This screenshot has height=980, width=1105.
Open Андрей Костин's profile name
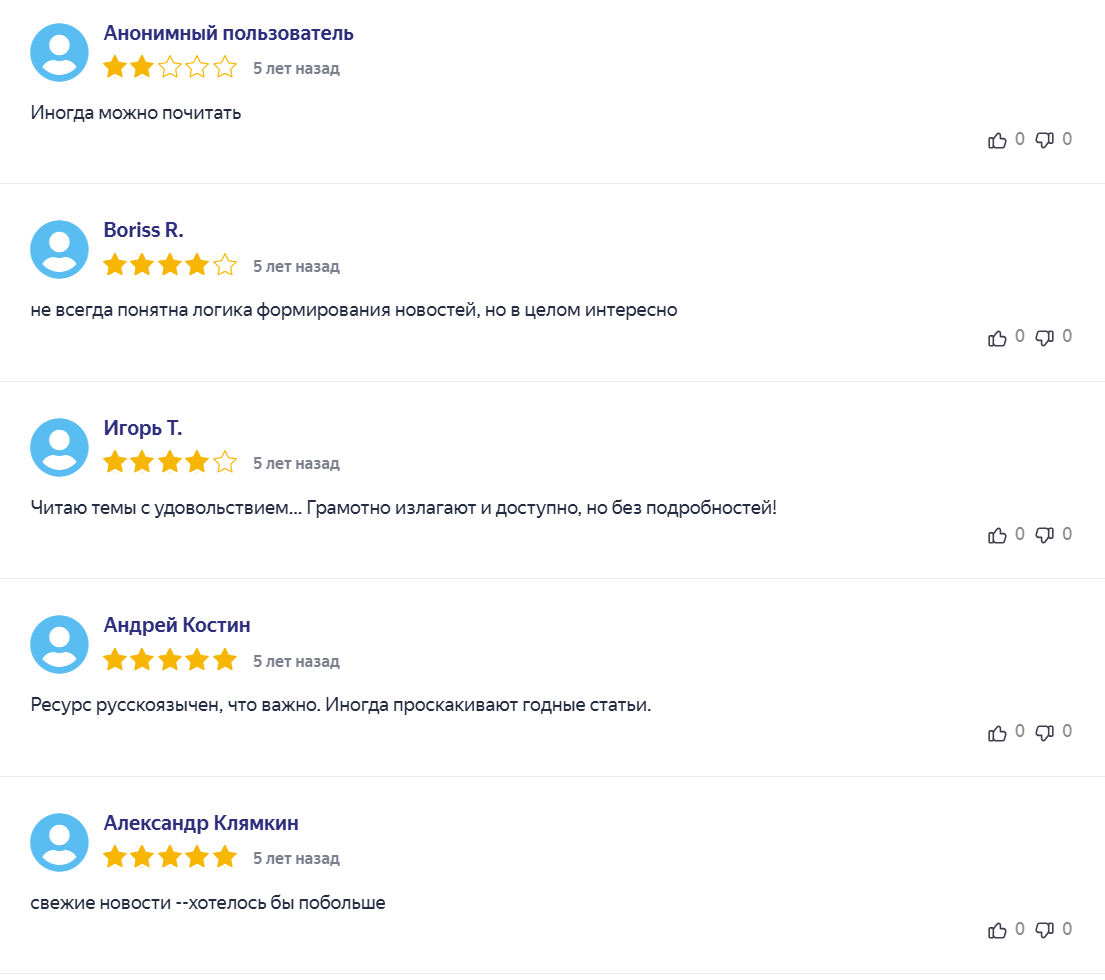coord(177,625)
